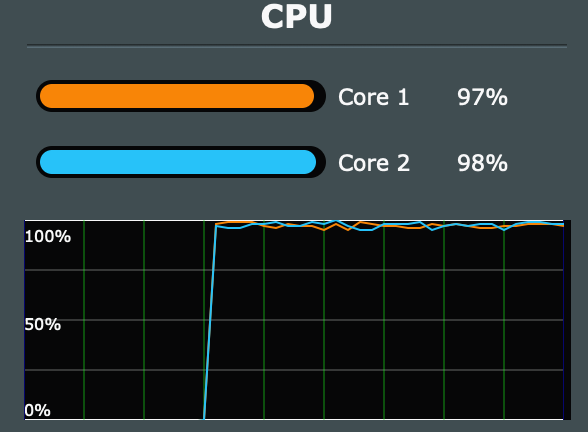Click the horizontal divider below CPU title
Viewport: 588px width, 432px height.
click(297, 46)
